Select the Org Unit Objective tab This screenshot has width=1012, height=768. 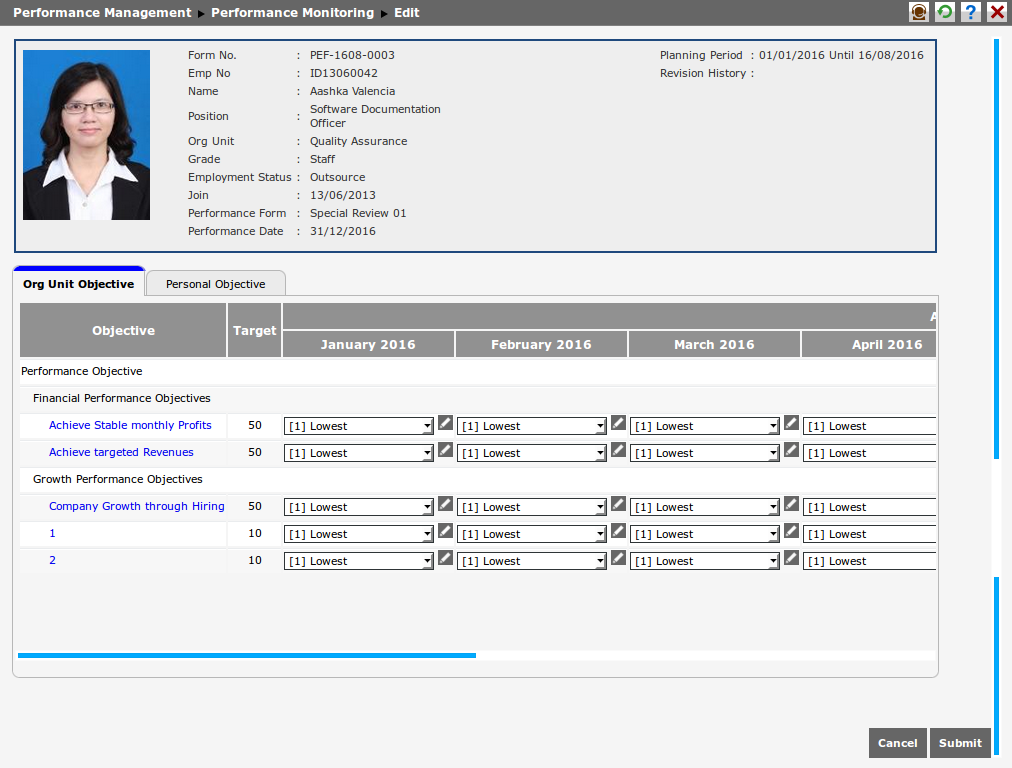click(79, 284)
